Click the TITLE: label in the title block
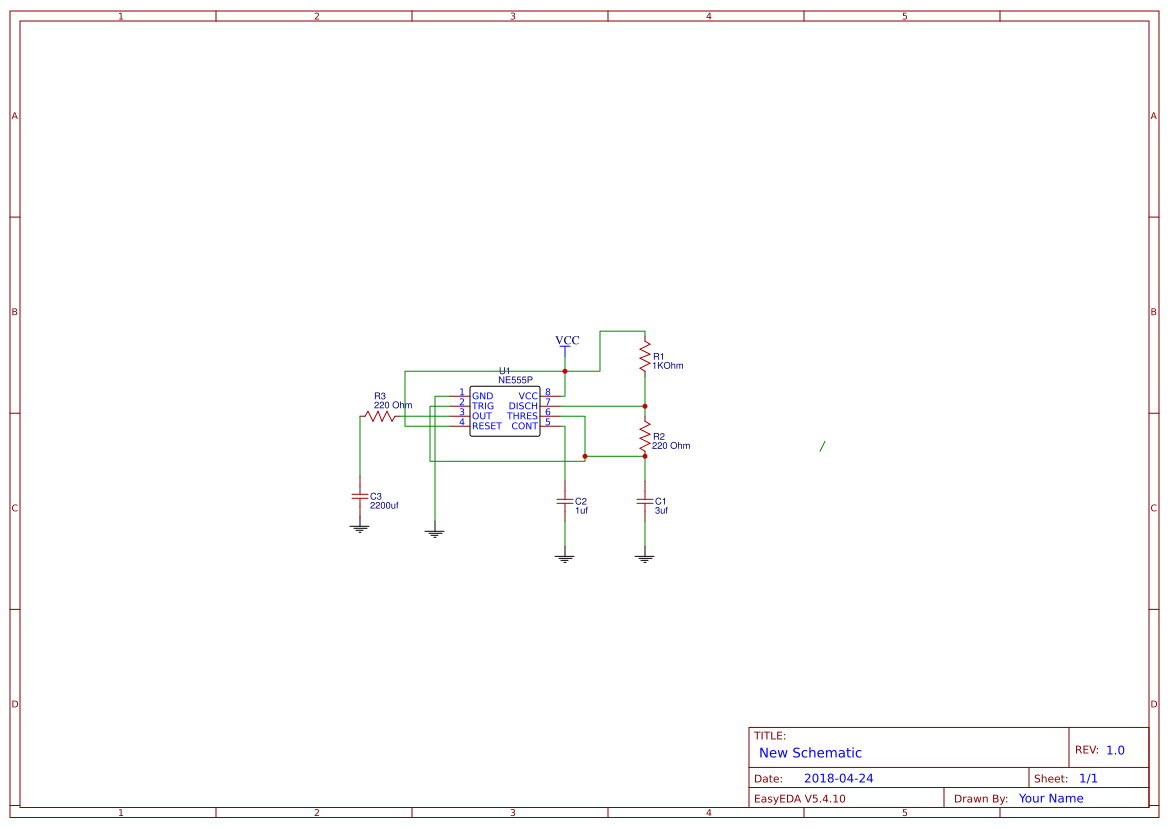The width and height of the screenshot is (1169, 828). click(769, 736)
